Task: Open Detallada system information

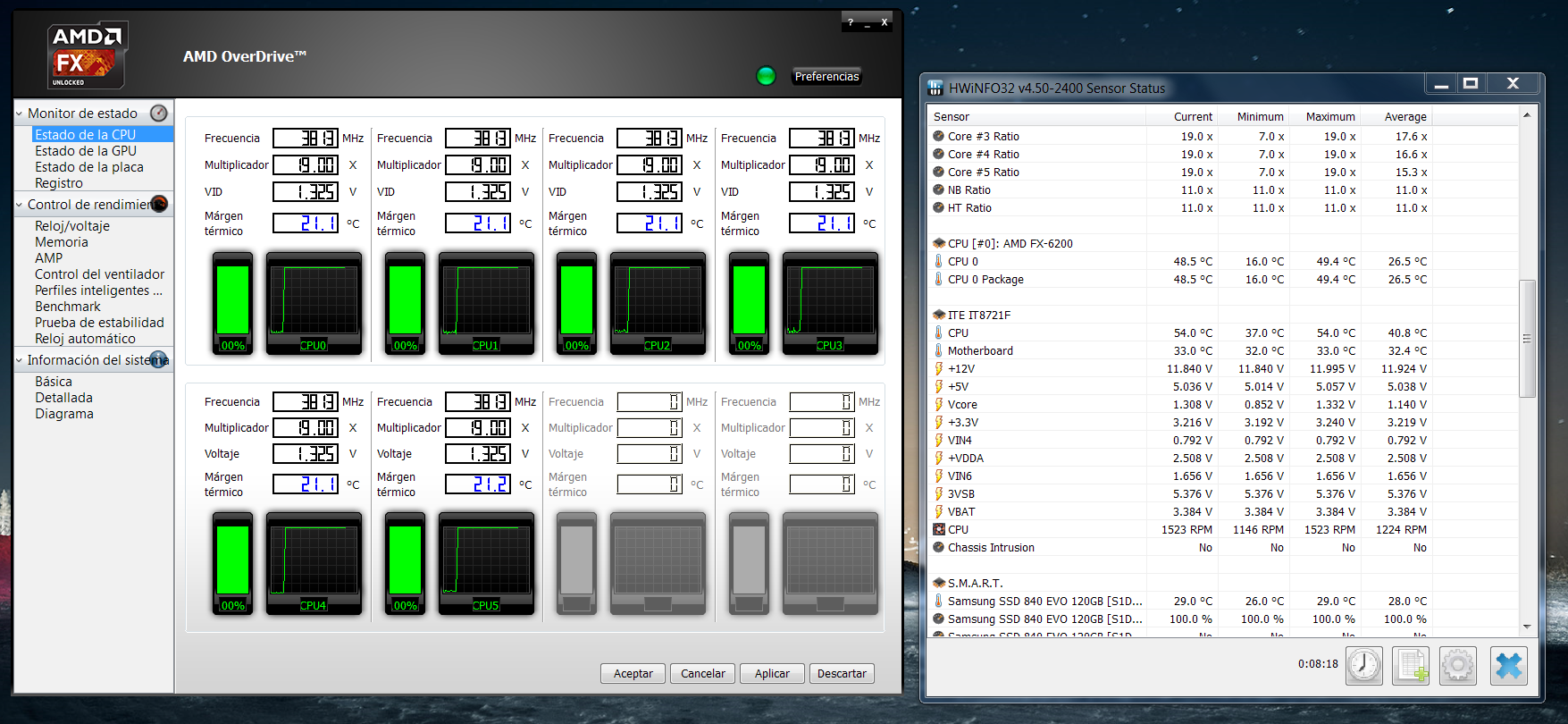Action: [x=63, y=398]
